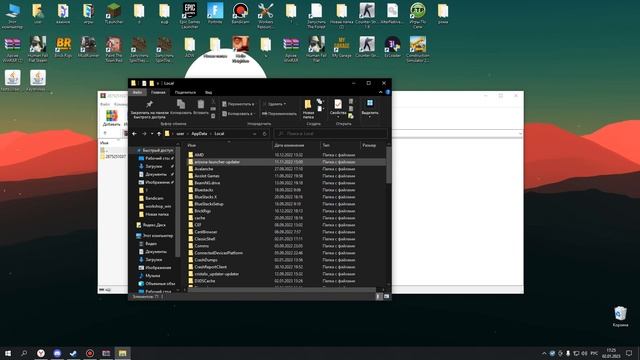Viewport: 640px width, 360px height.
Task: Select the ClassicShell folder row
Action: coord(286,239)
